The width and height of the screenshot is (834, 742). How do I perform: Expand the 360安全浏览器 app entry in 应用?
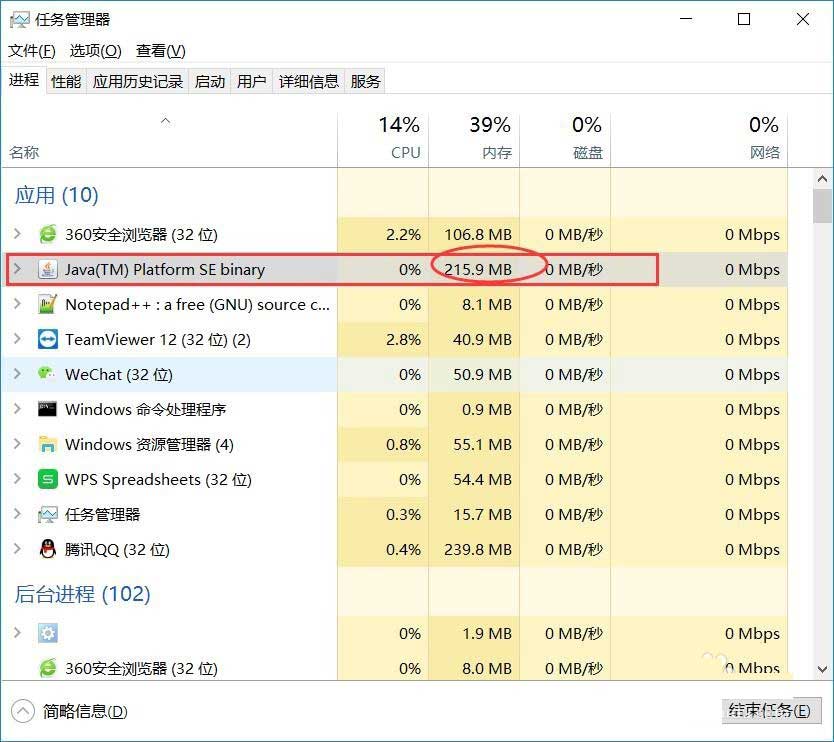[x=18, y=234]
